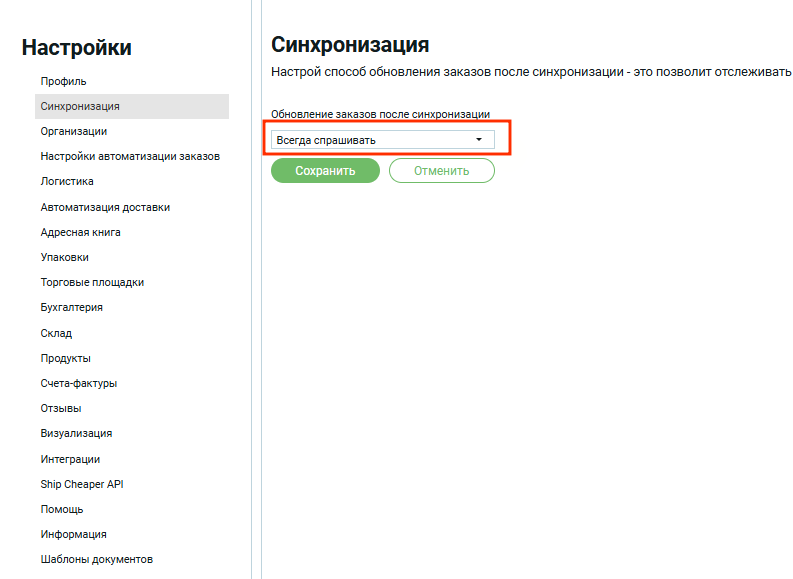Viewport: 793px width, 579px height.
Task: Open «Ship Cheaper API» settings
Action: [x=82, y=484]
